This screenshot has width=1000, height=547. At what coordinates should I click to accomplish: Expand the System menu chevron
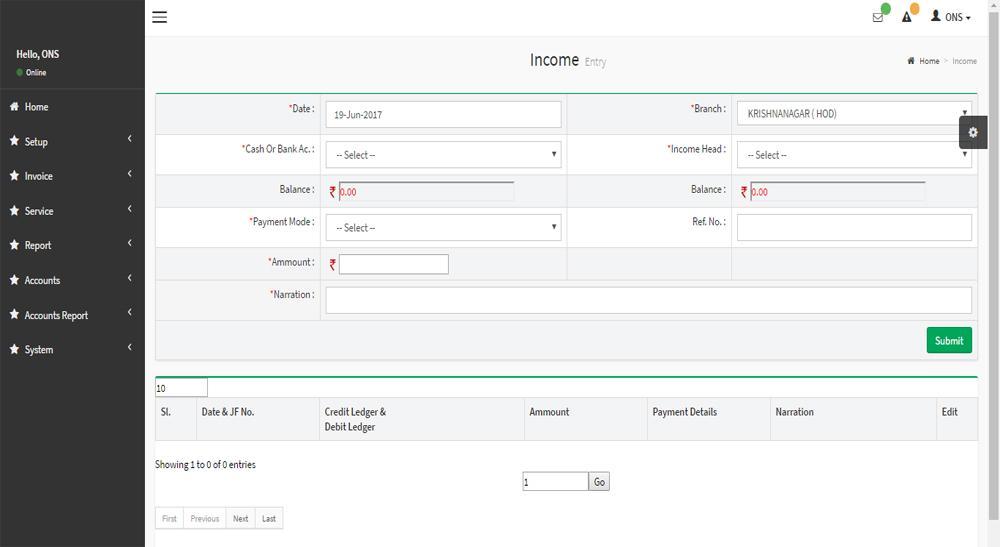(x=129, y=347)
